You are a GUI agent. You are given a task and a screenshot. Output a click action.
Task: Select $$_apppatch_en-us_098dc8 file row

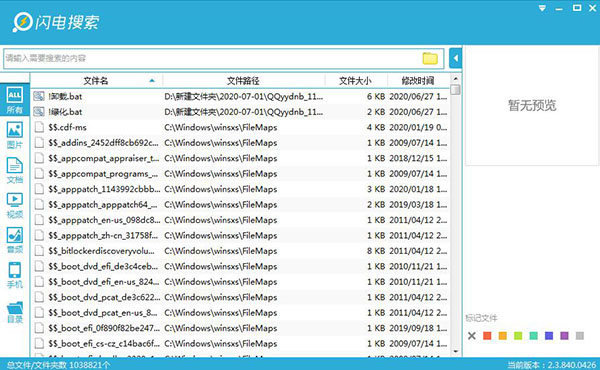tap(240, 220)
